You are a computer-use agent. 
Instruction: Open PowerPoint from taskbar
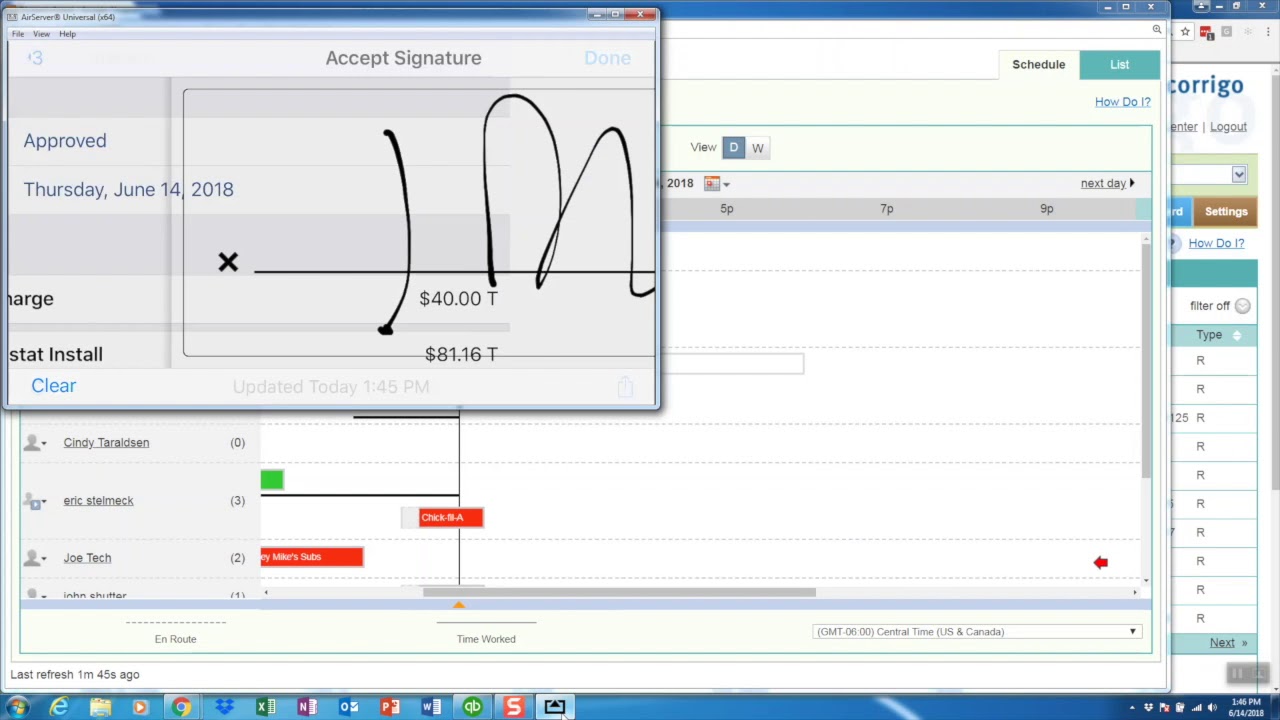point(390,707)
